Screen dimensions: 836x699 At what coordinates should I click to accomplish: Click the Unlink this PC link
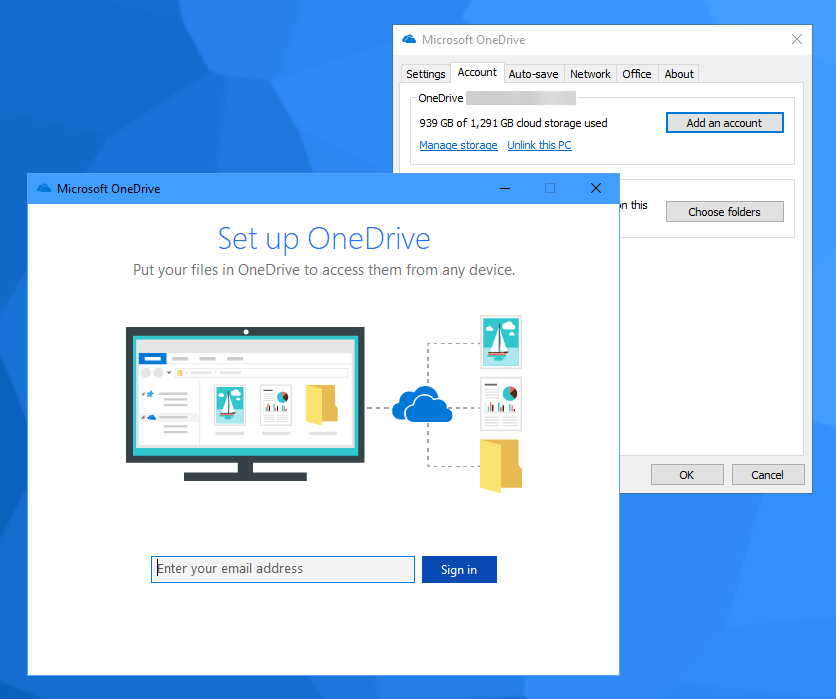(x=539, y=145)
